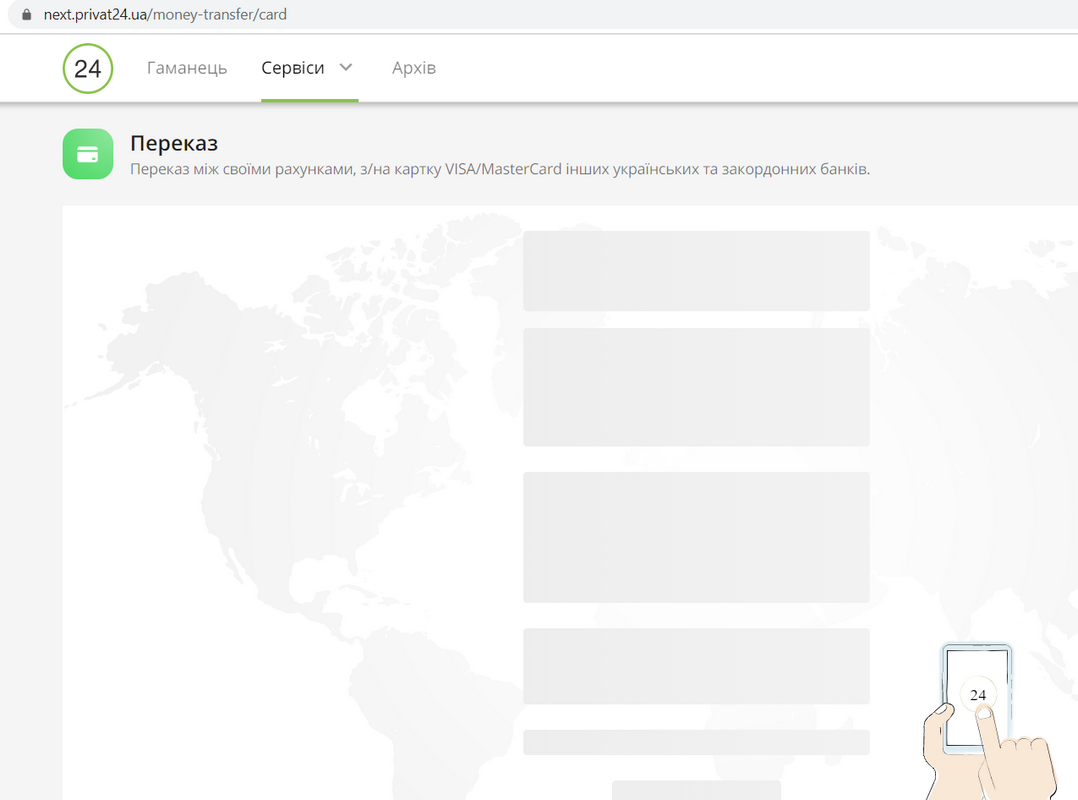This screenshot has width=1078, height=800.
Task: Select the next.privat24.ua URL in address bar
Action: point(165,14)
